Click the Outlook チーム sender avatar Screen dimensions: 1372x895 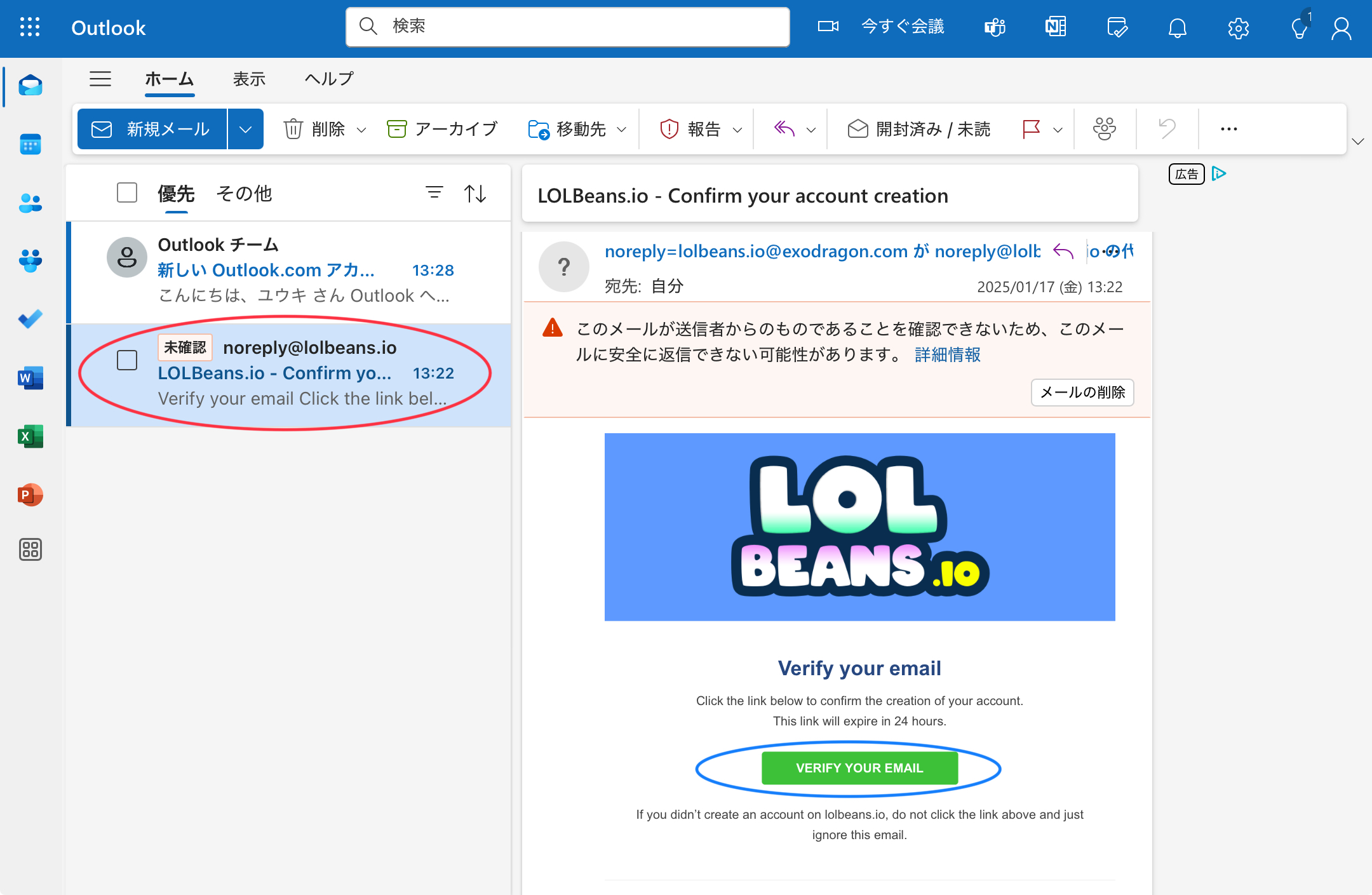coord(127,257)
